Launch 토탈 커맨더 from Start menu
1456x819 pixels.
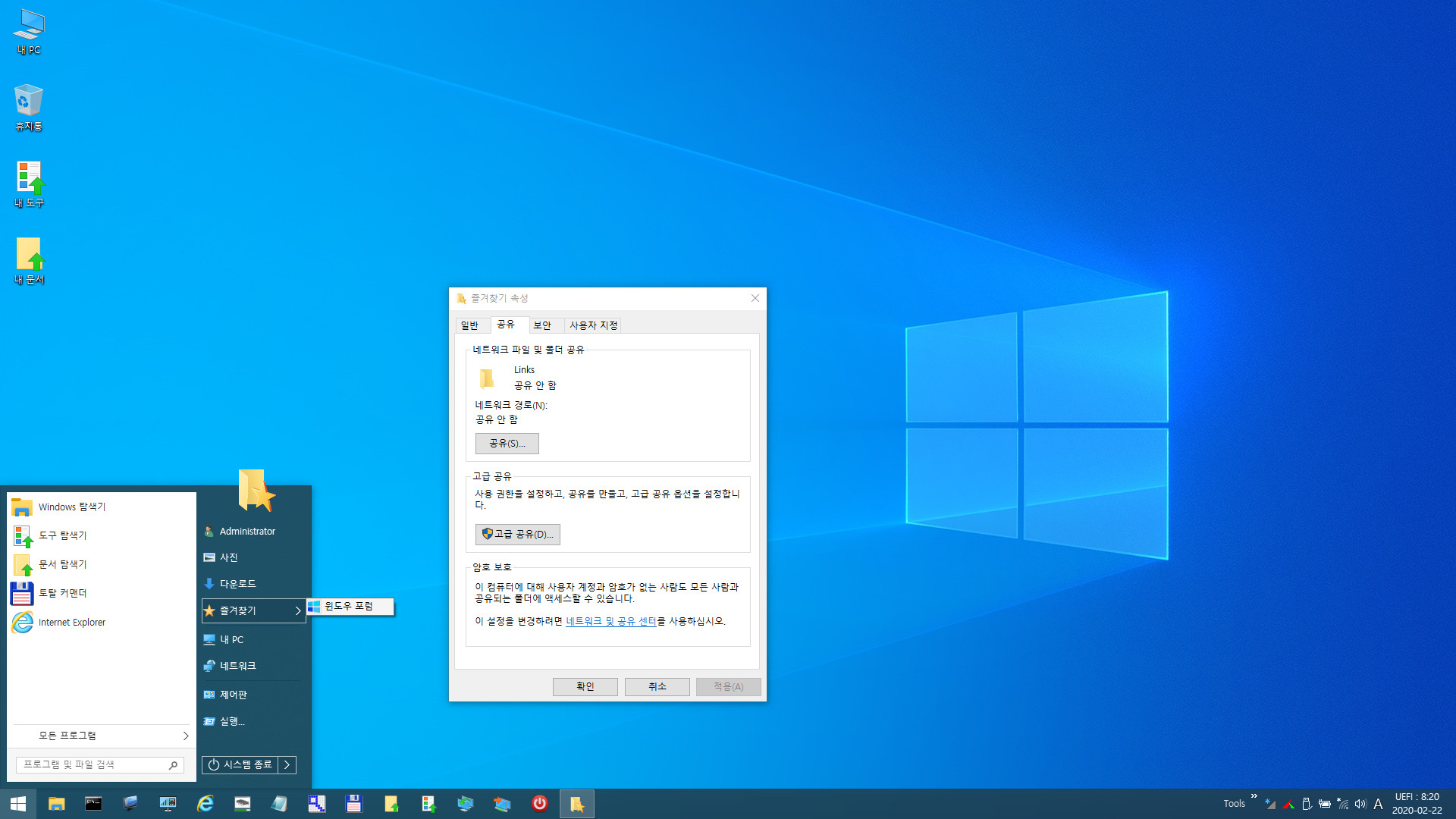pyautogui.click(x=102, y=593)
